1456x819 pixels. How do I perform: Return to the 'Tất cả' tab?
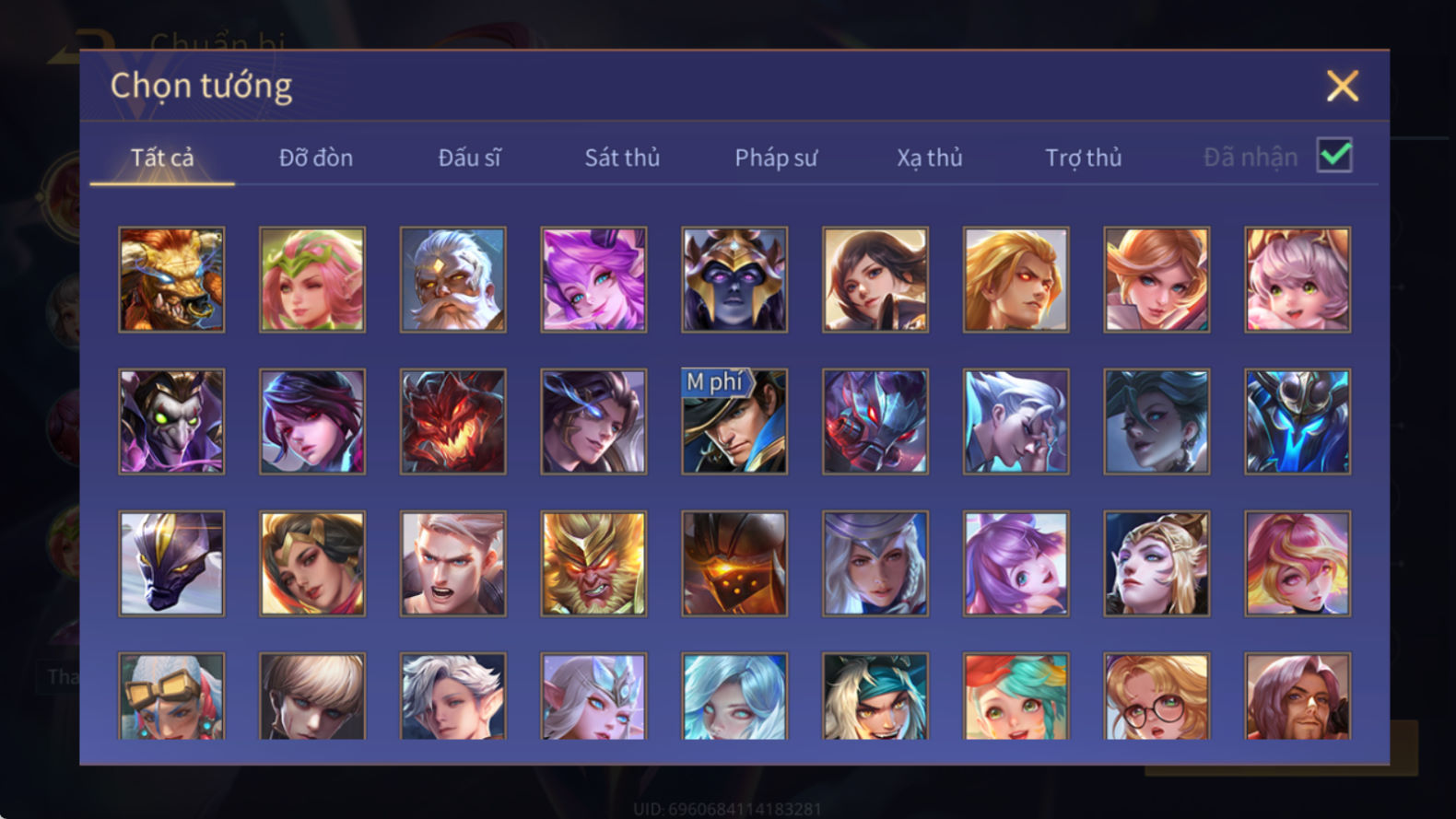tap(162, 158)
